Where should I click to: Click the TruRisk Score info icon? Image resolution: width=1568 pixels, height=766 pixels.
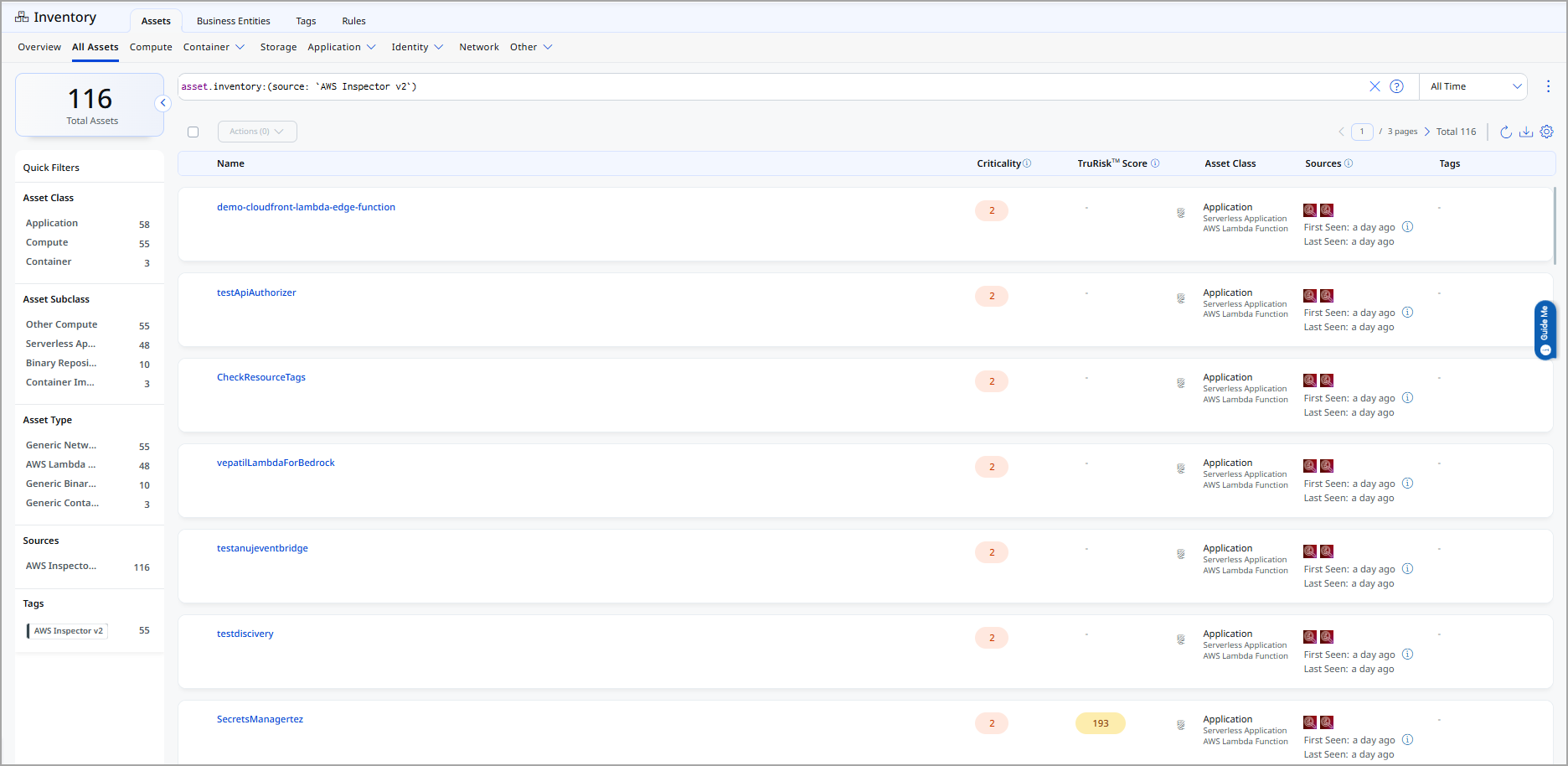(1155, 163)
